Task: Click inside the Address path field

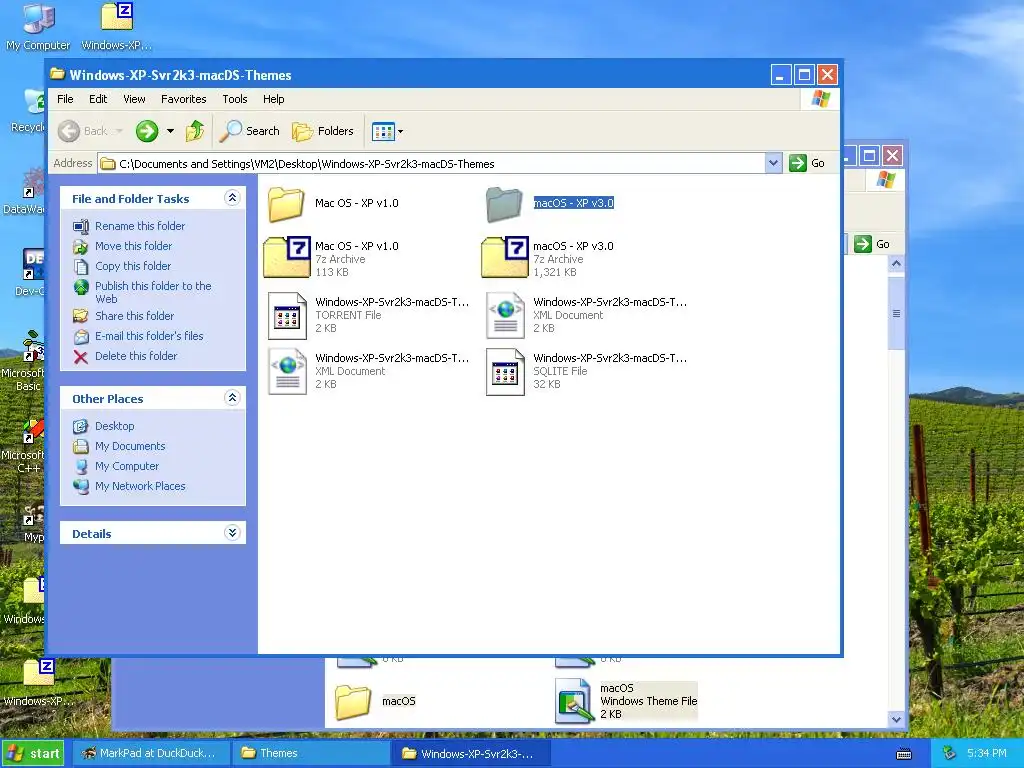Action: pos(432,164)
